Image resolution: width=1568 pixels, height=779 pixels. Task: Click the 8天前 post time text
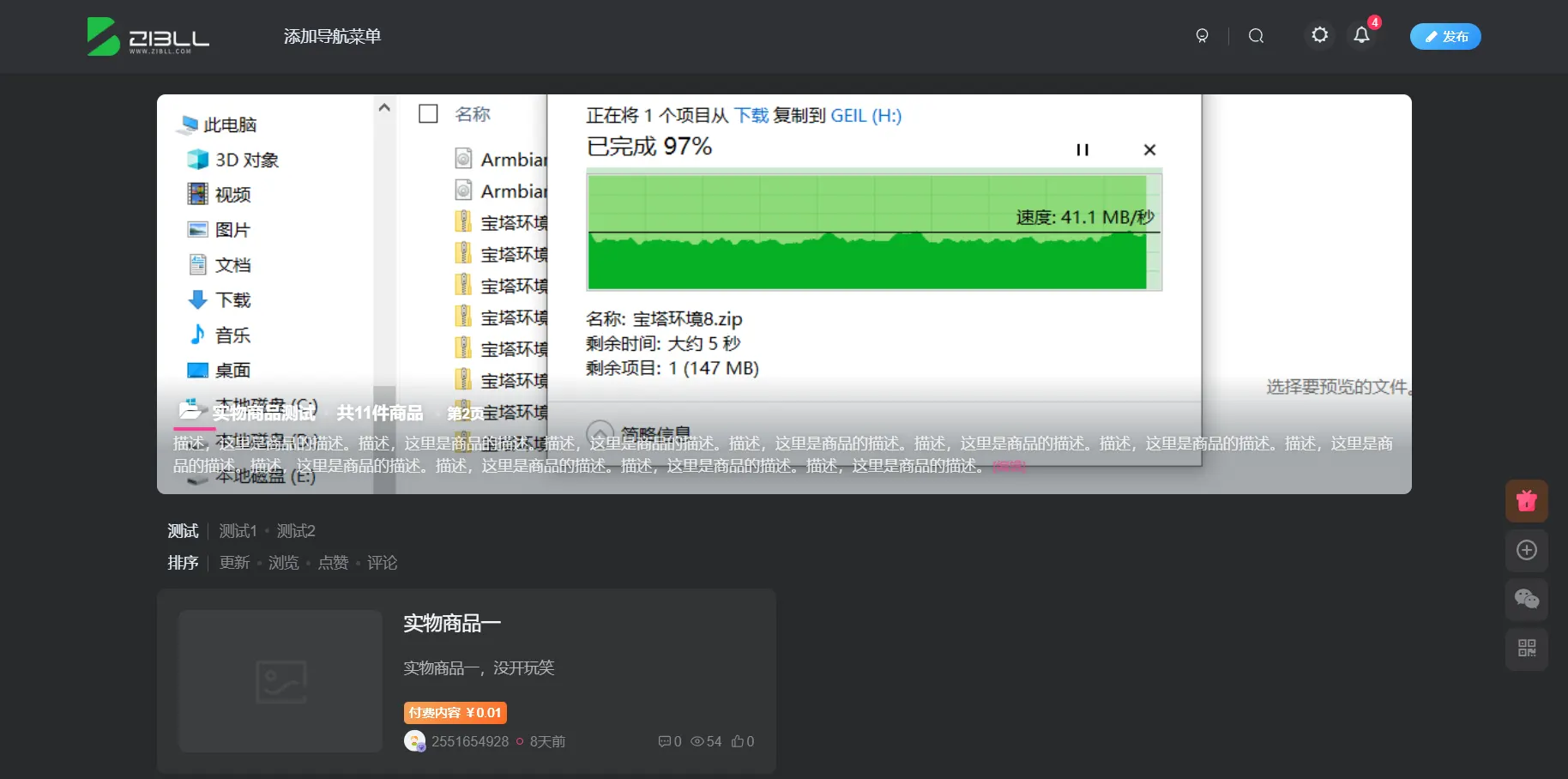click(547, 741)
